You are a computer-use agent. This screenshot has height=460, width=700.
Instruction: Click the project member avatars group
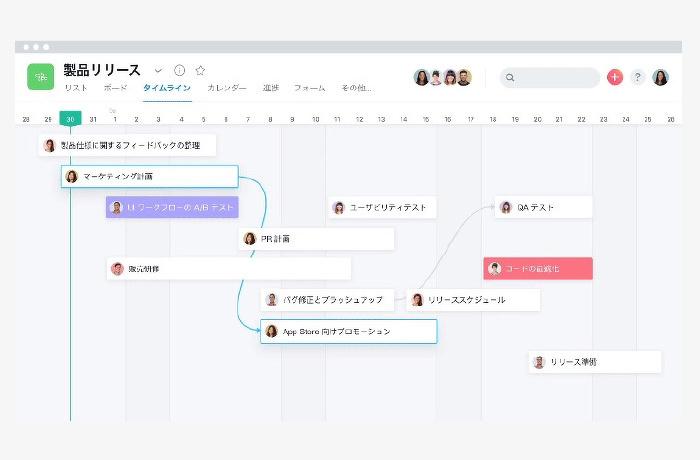coord(442,77)
